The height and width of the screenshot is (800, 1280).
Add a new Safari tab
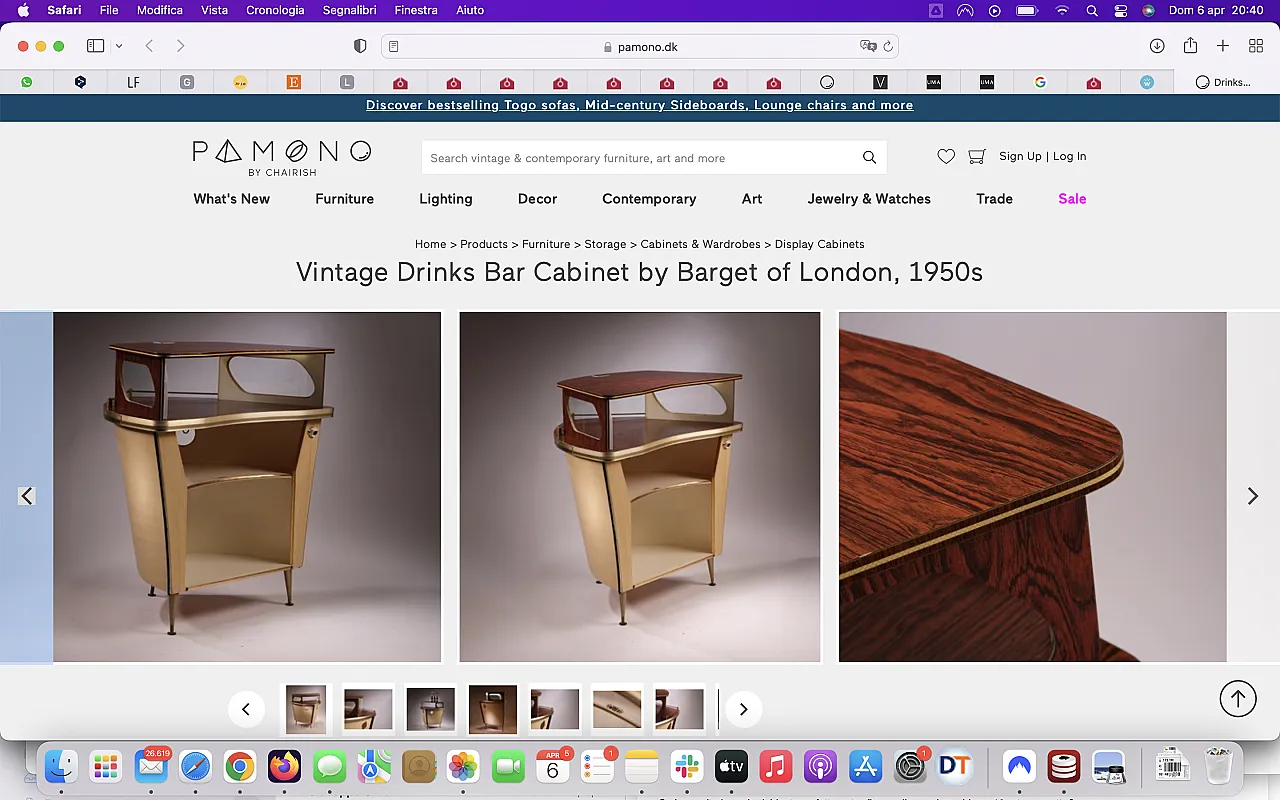(1223, 46)
